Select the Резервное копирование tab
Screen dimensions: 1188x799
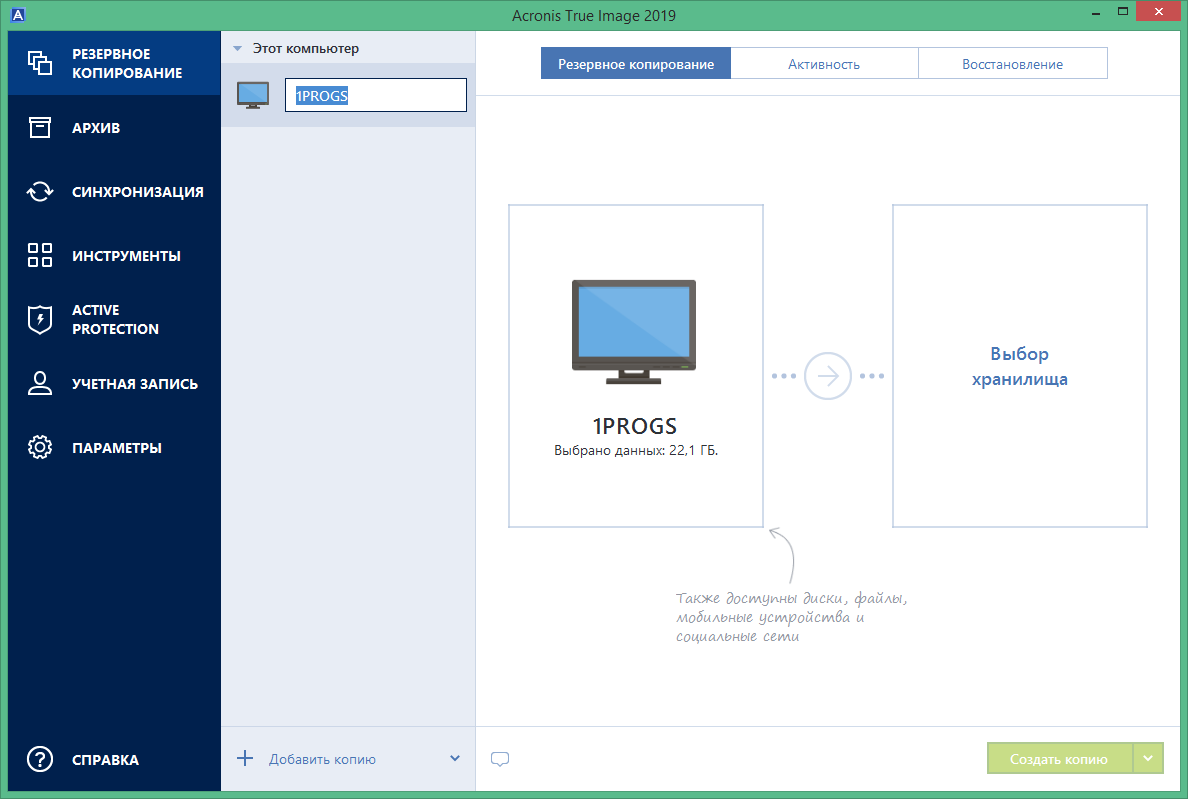coord(635,62)
